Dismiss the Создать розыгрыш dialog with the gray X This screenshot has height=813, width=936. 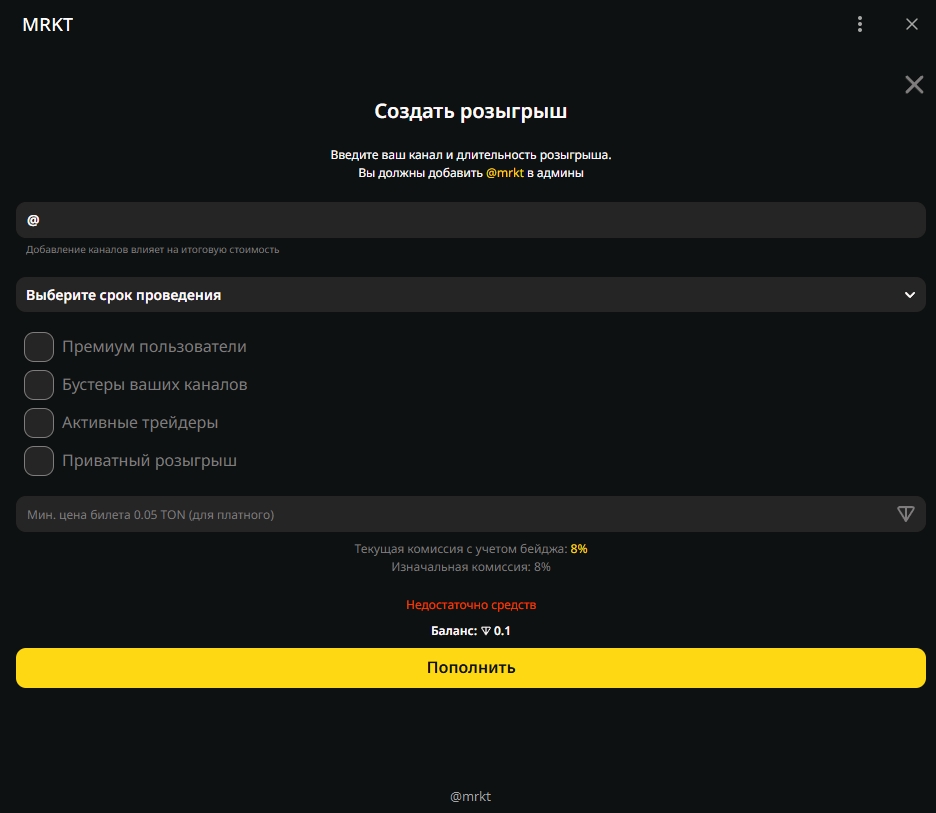point(914,85)
